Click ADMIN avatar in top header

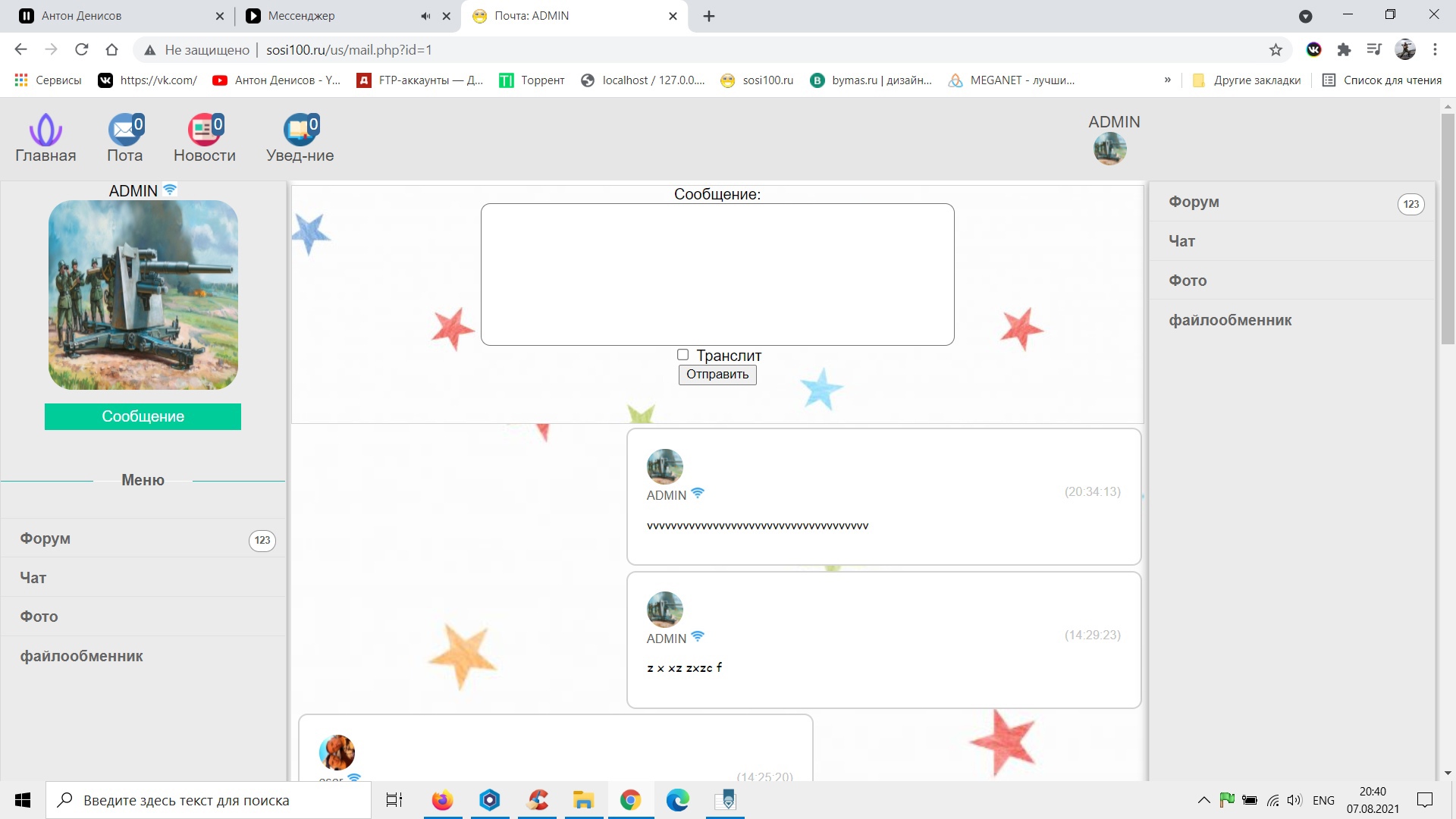(1109, 149)
